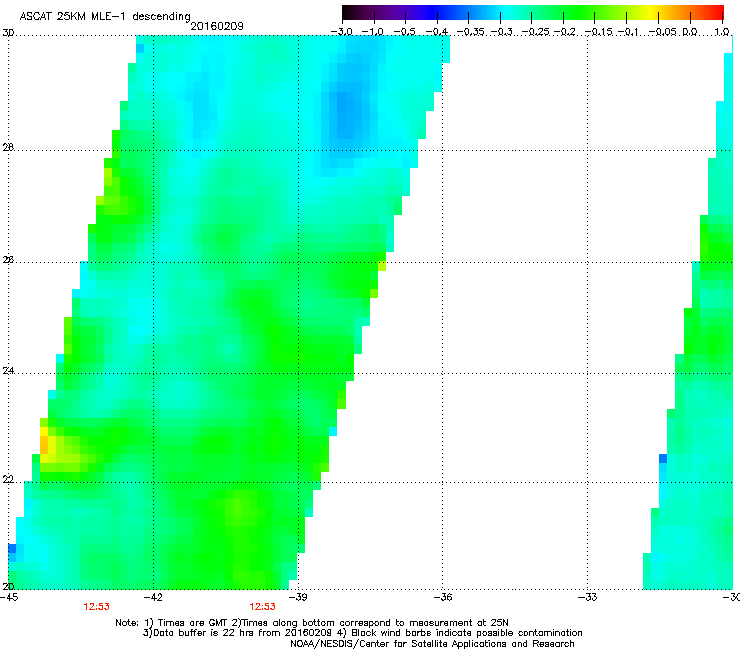Click the red 12:53 timestamp nearest the -39 label
740x650 pixels.
click(x=262, y=607)
